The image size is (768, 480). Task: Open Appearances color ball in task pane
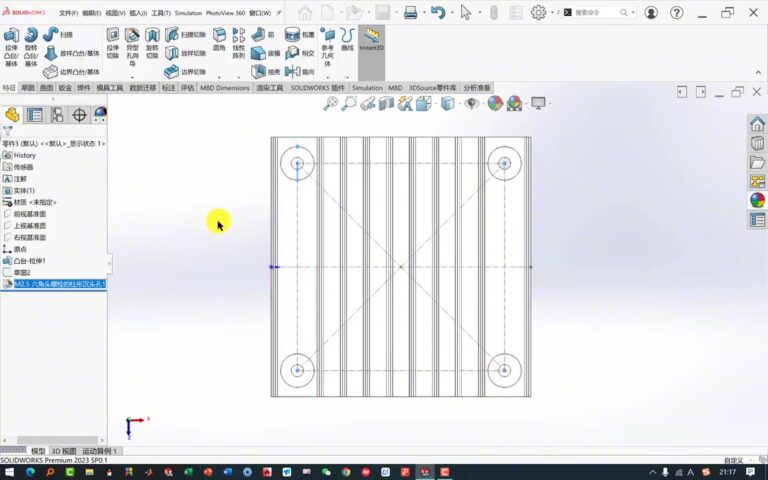pyautogui.click(x=757, y=200)
